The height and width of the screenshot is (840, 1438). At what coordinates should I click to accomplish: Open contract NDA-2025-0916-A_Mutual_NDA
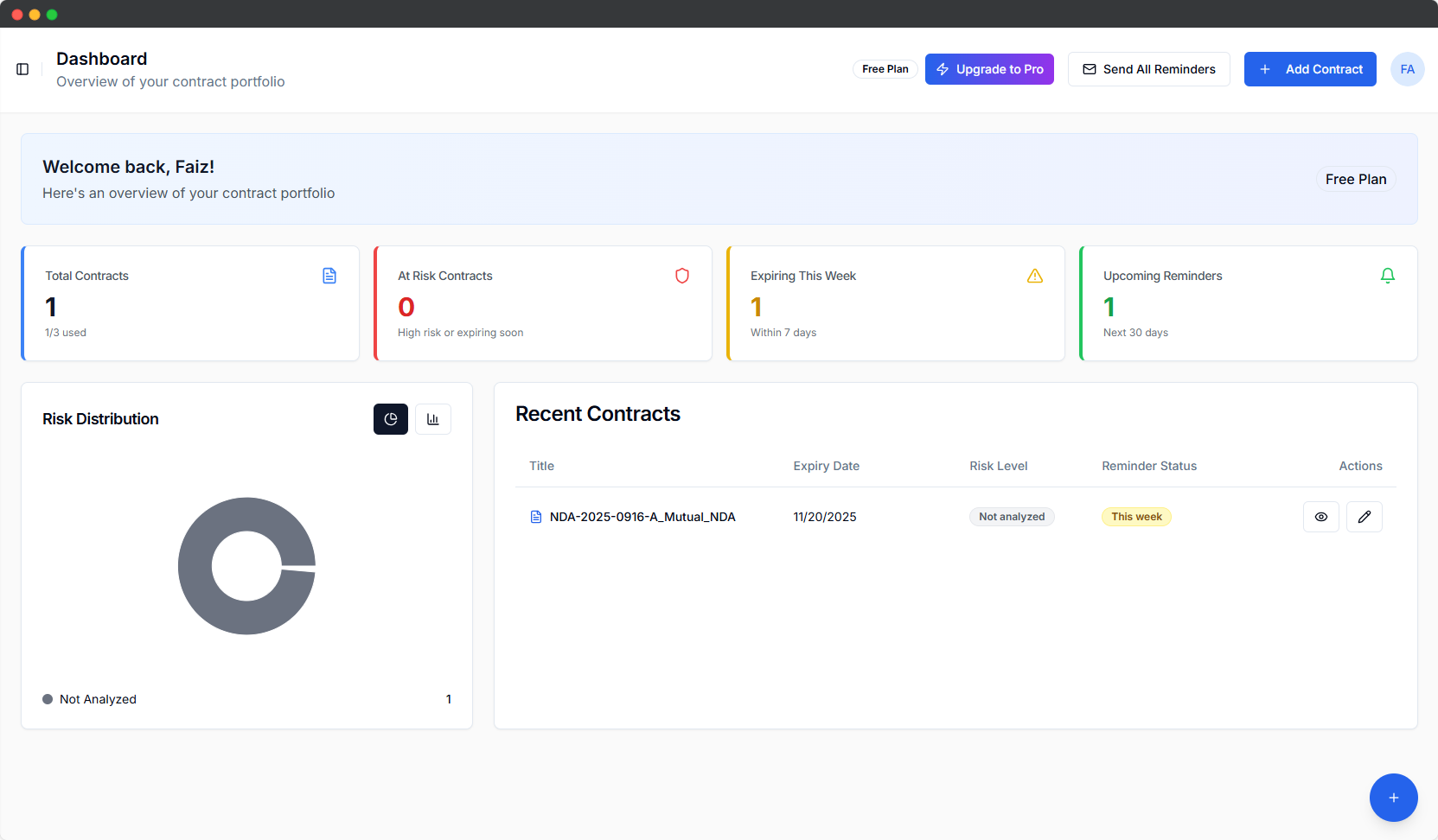click(x=642, y=517)
